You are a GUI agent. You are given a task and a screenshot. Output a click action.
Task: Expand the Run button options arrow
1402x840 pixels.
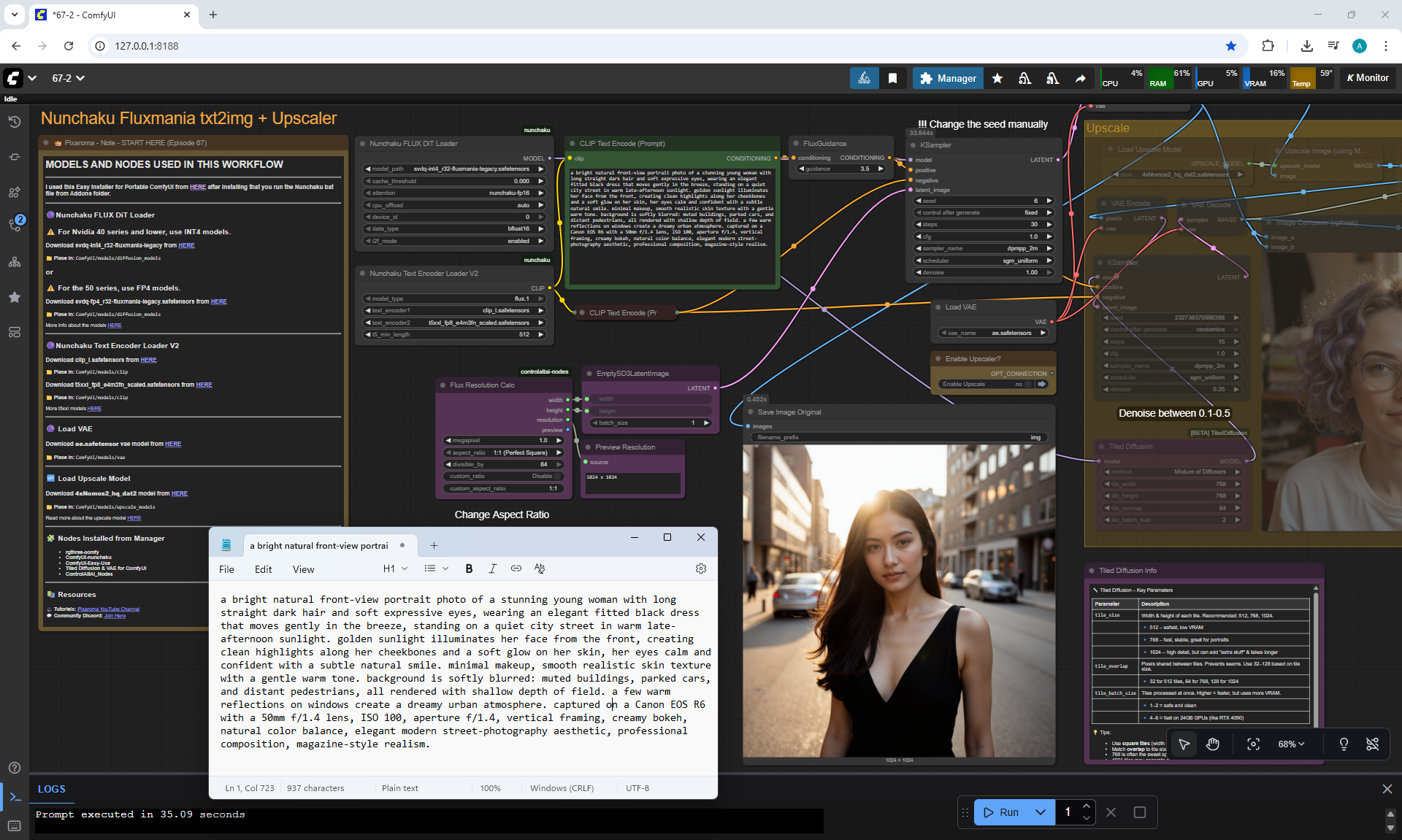click(1041, 812)
